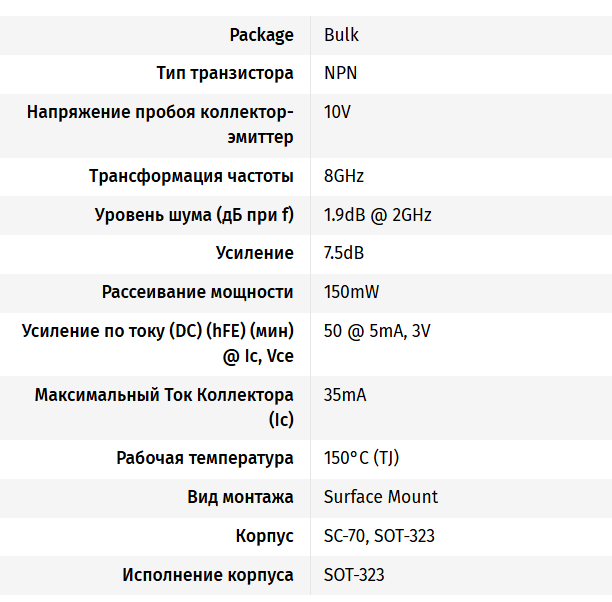Click the "Рассеивание мощности" label
This screenshot has height=602, width=612.
pyautogui.click(x=197, y=292)
